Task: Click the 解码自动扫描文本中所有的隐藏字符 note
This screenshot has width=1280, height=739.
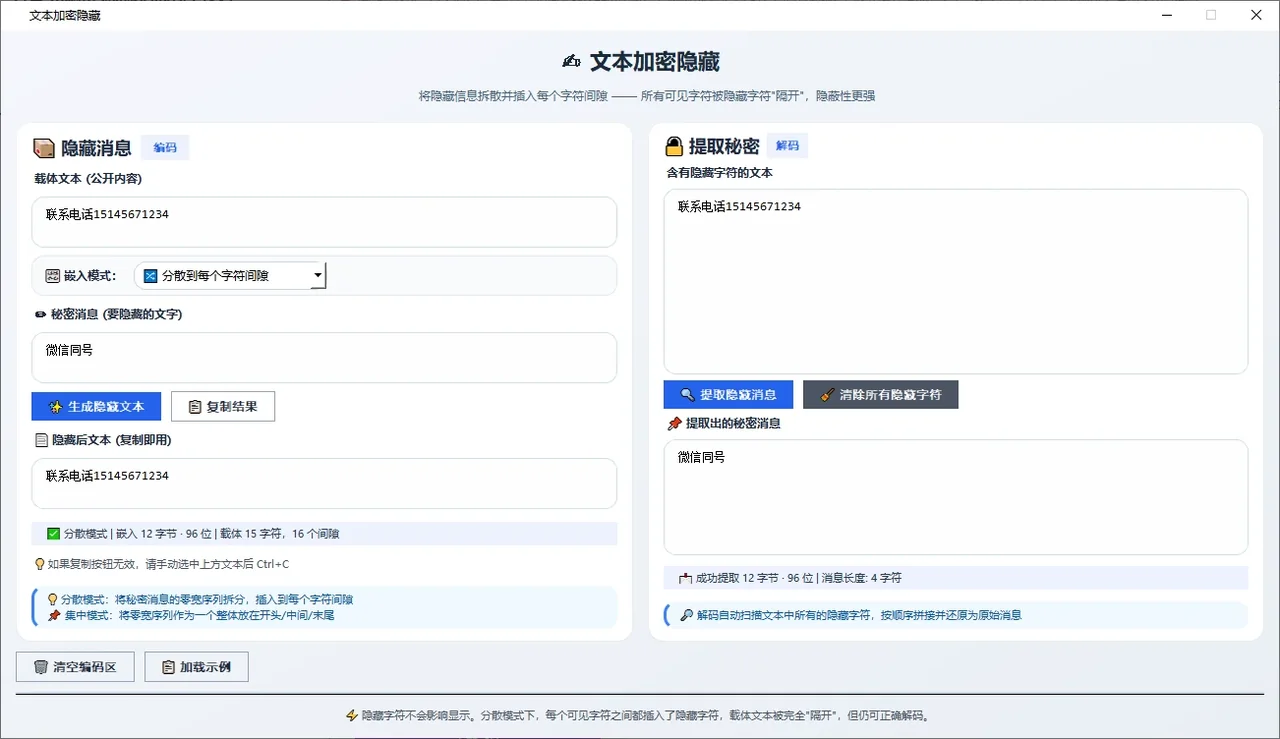Action: 859,615
